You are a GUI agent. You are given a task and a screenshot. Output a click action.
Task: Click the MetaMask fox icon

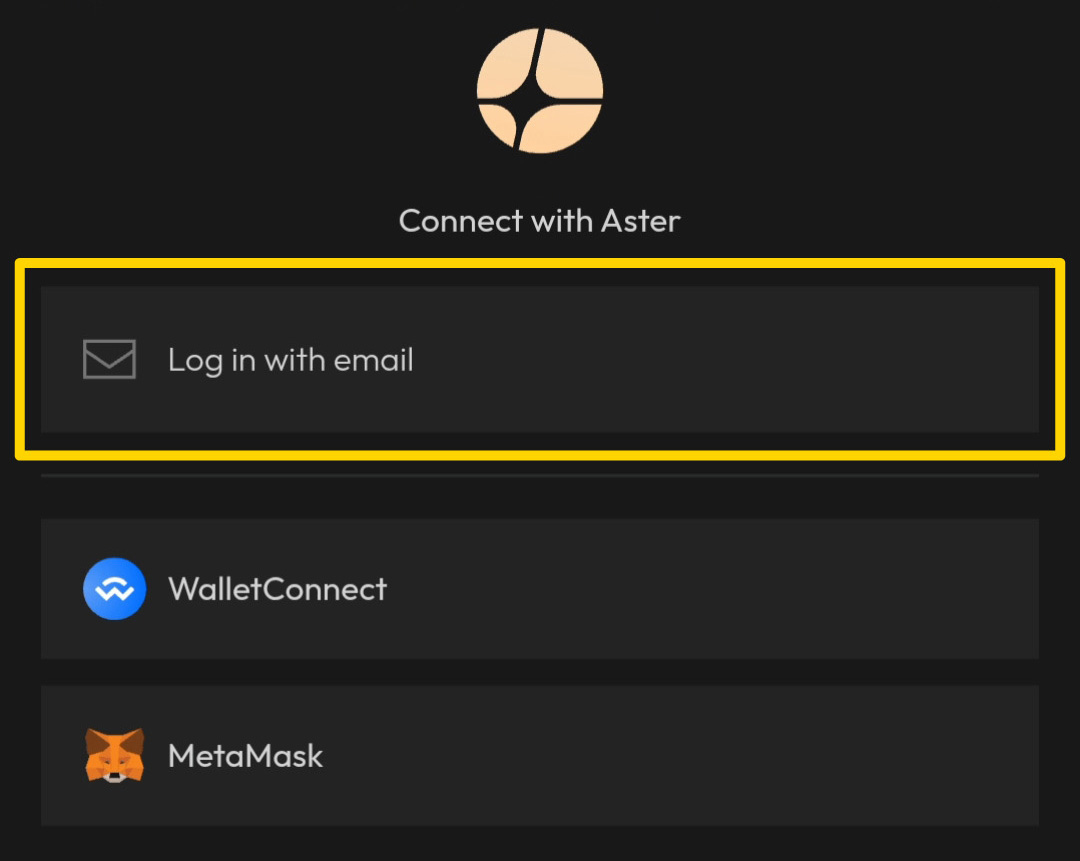pyautogui.click(x=114, y=755)
